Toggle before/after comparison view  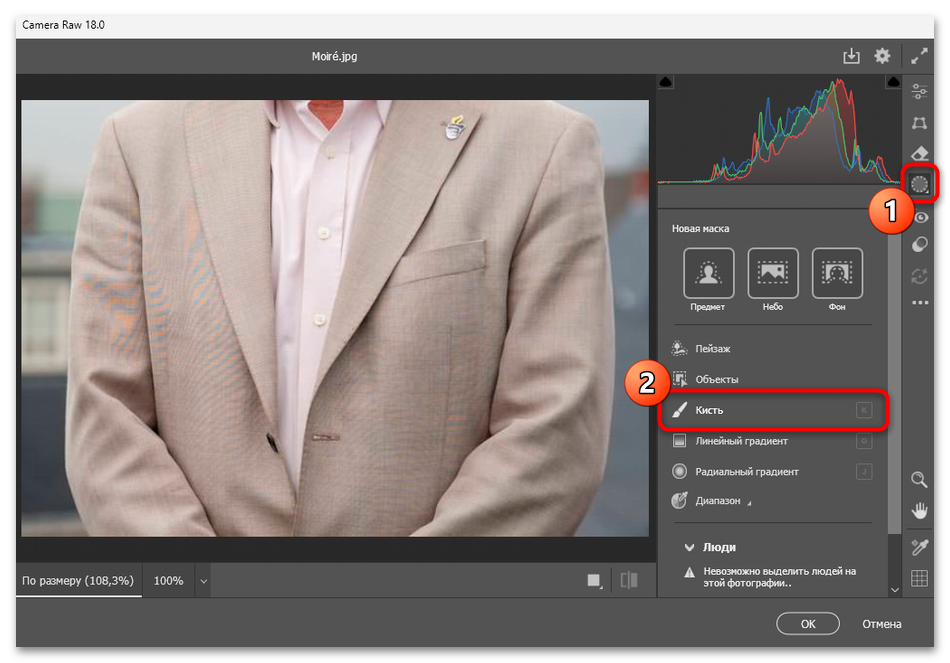point(629,581)
